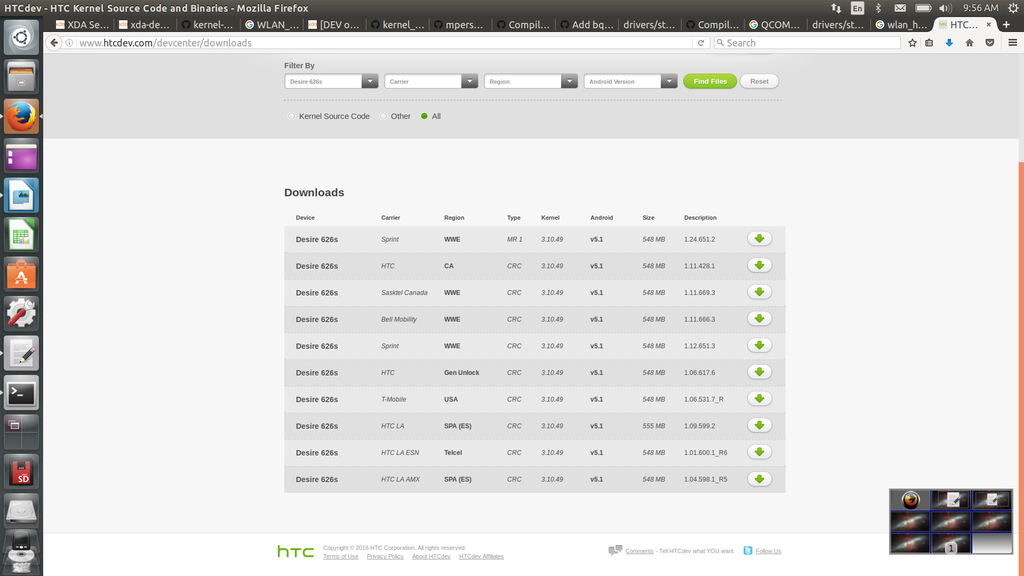Download the T-Mobile USA Desire 626s file

point(759,399)
